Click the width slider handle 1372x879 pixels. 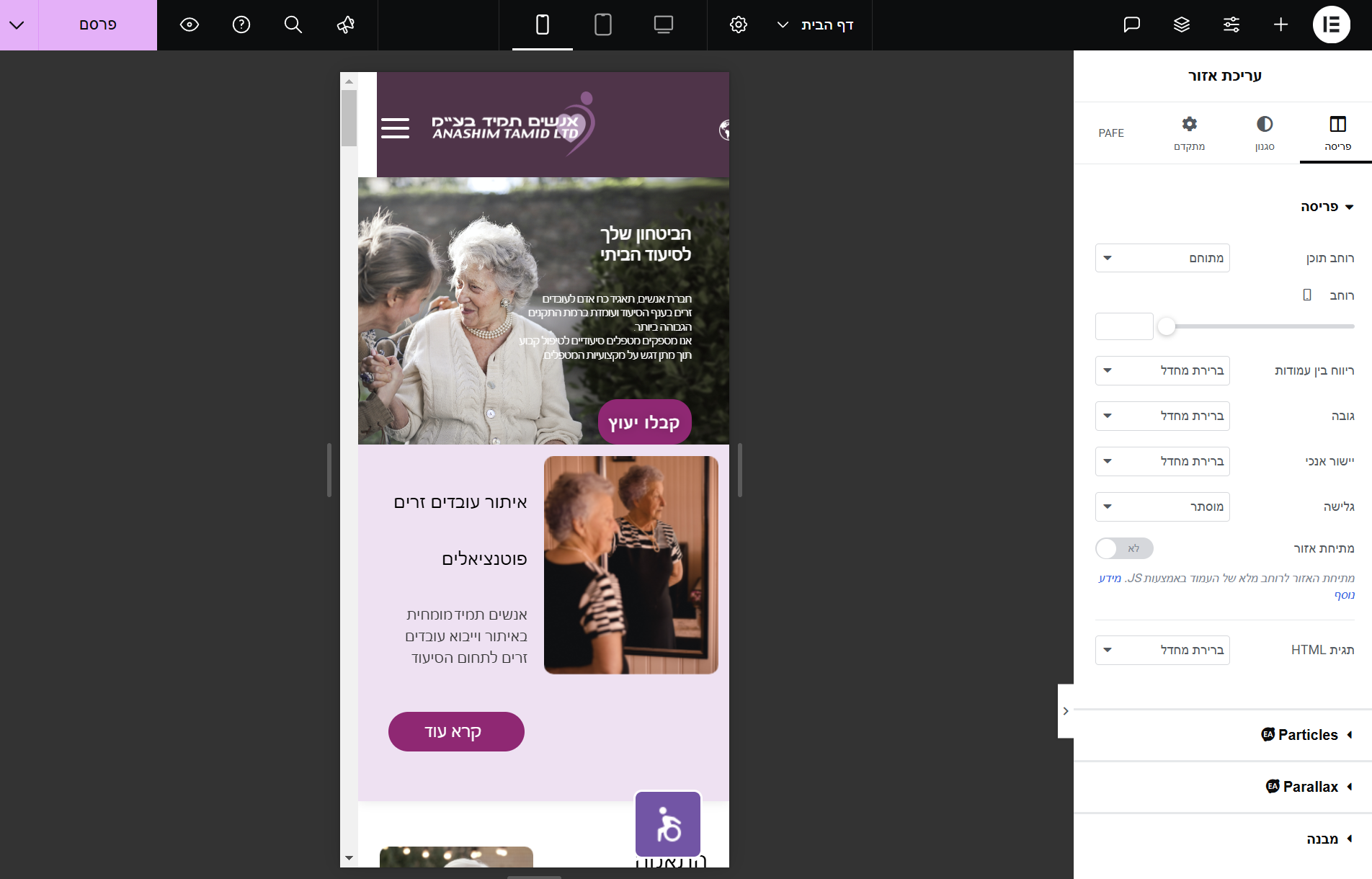[1167, 326]
